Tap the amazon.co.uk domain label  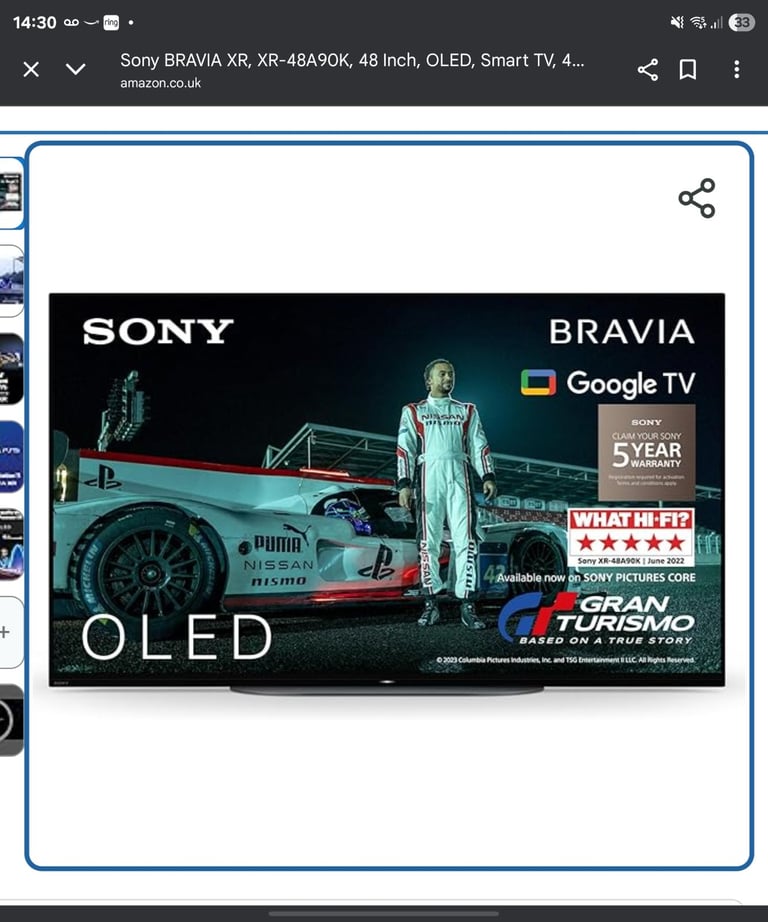161,83
